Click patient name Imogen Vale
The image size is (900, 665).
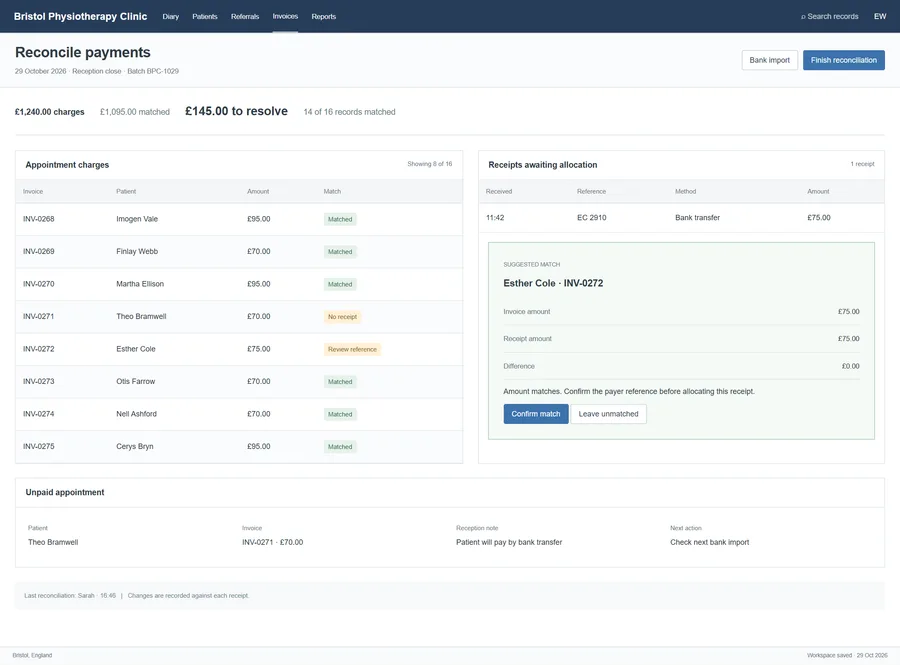pos(137,219)
